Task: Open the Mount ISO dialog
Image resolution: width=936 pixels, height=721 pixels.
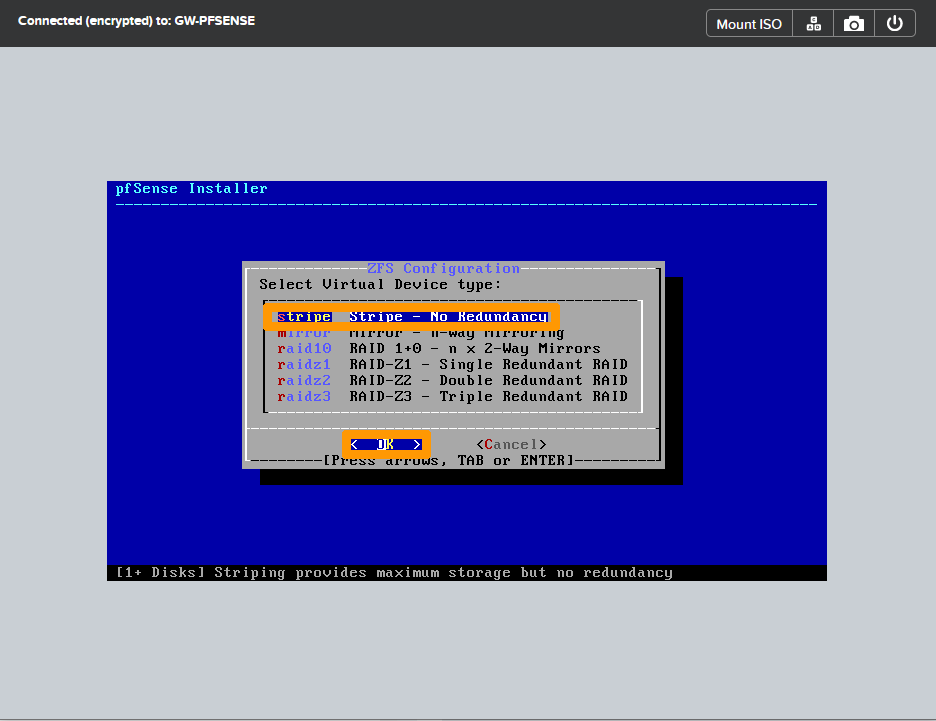Action: [748, 22]
